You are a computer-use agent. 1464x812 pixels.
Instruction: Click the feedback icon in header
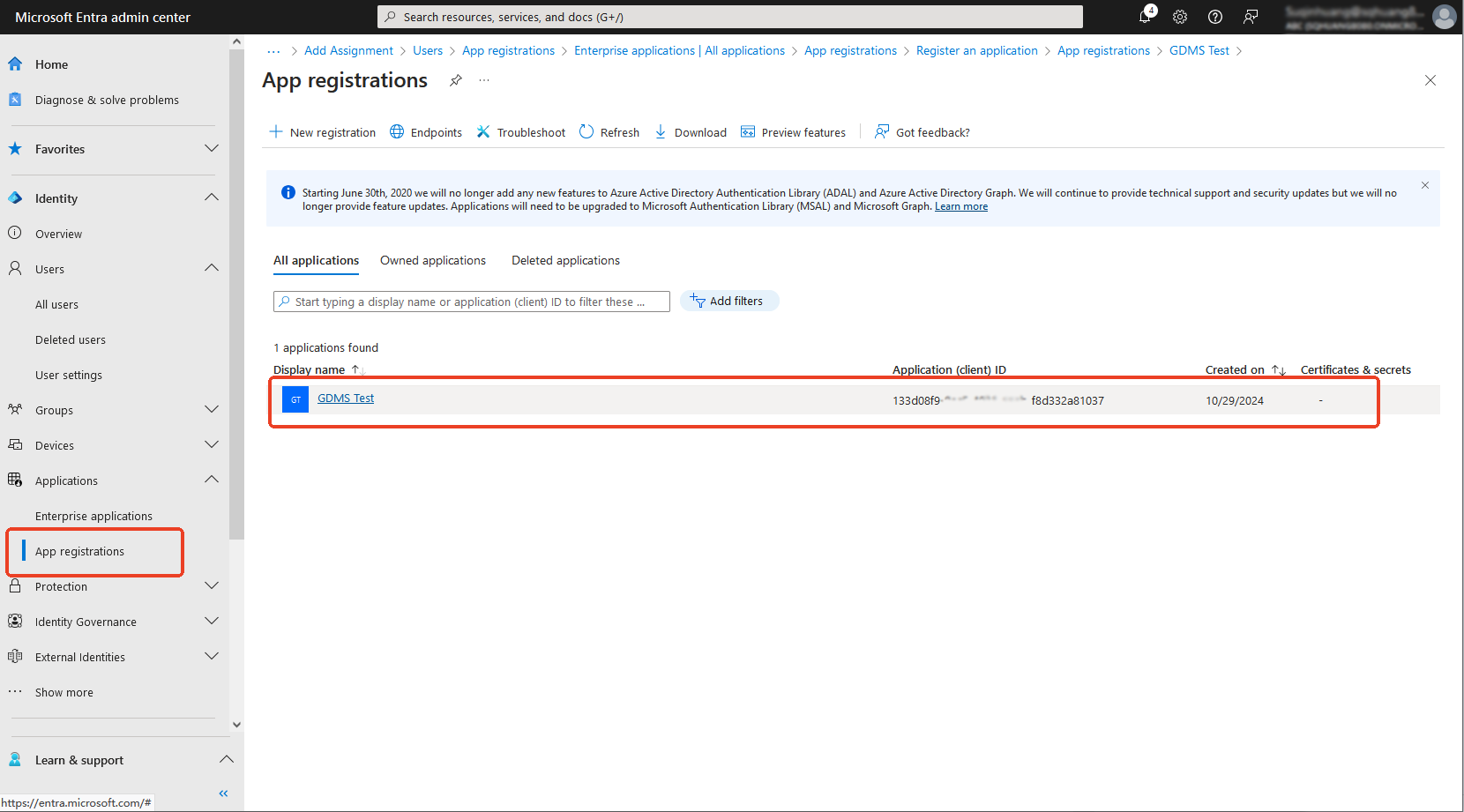[x=1251, y=17]
